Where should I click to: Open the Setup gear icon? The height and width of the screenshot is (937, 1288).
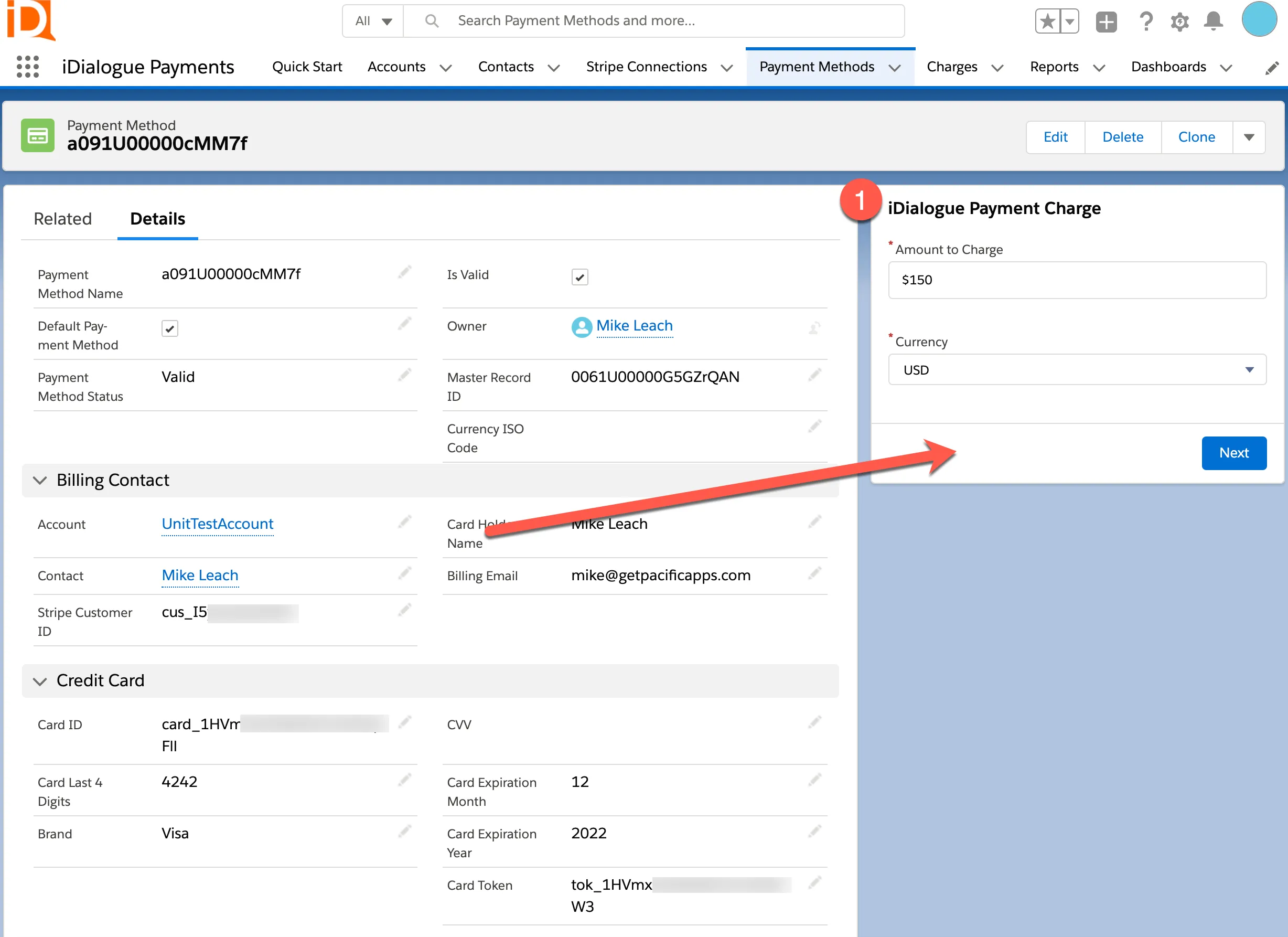[1179, 22]
